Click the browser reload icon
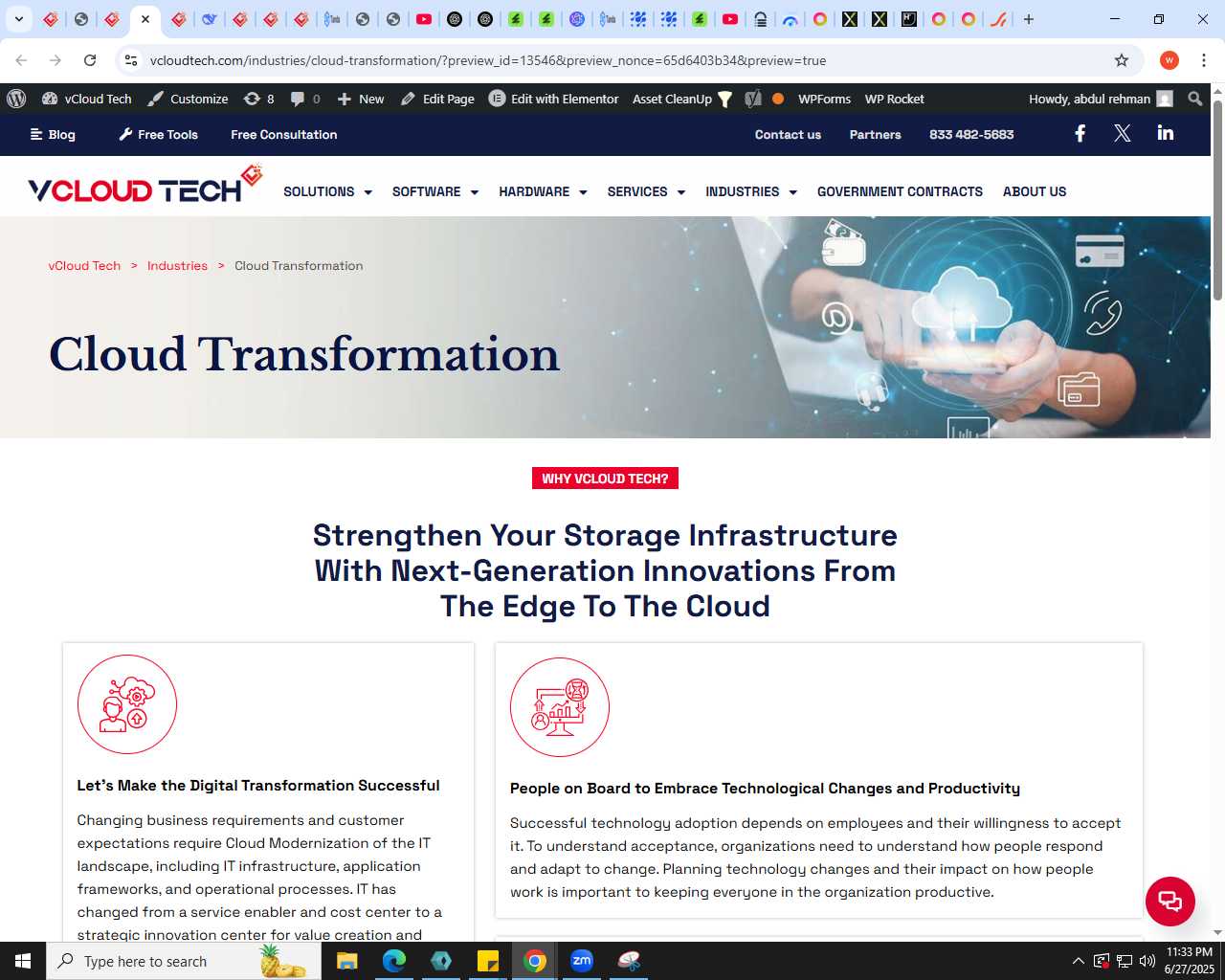The image size is (1225, 980). tap(90, 60)
